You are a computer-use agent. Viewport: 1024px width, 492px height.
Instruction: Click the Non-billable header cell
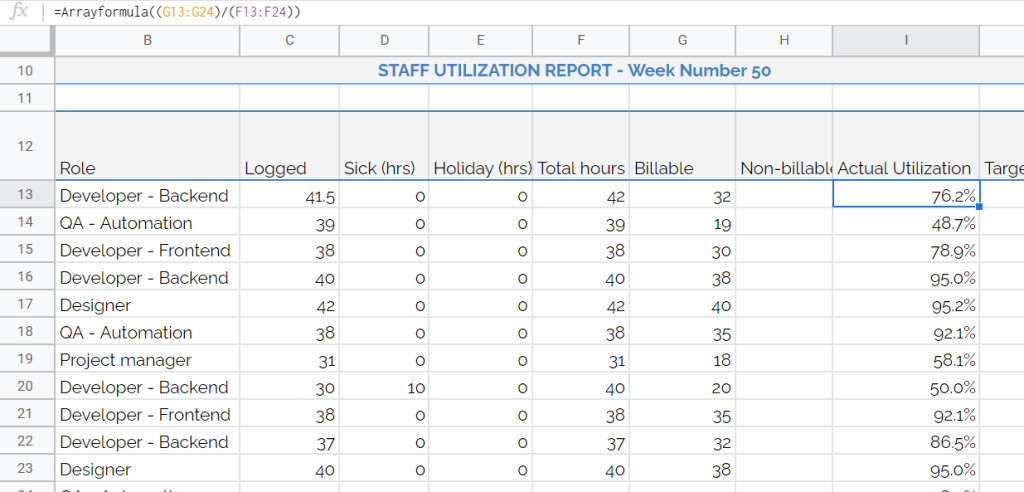(784, 146)
